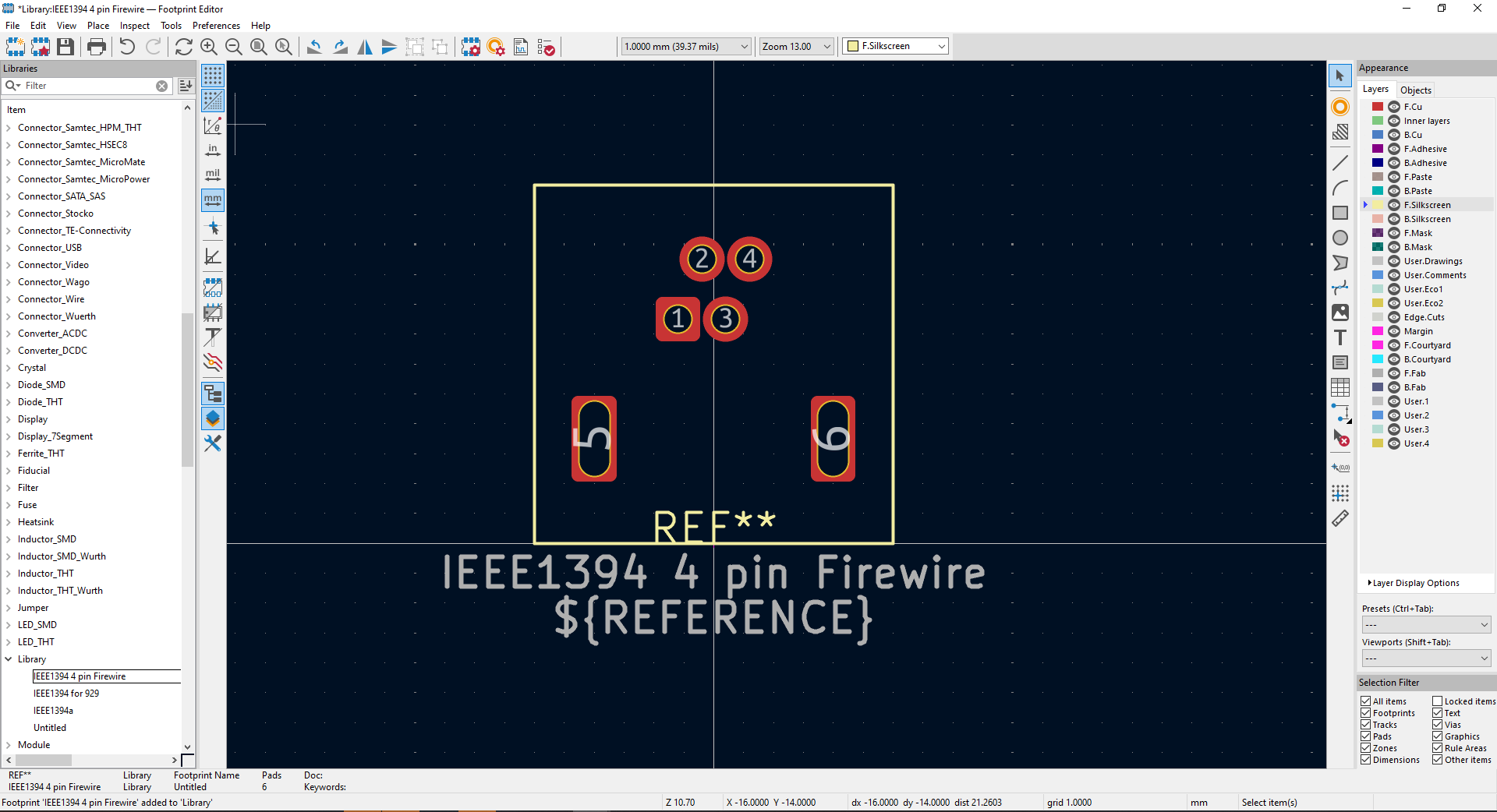Open the Inspect menu

pyautogui.click(x=134, y=26)
